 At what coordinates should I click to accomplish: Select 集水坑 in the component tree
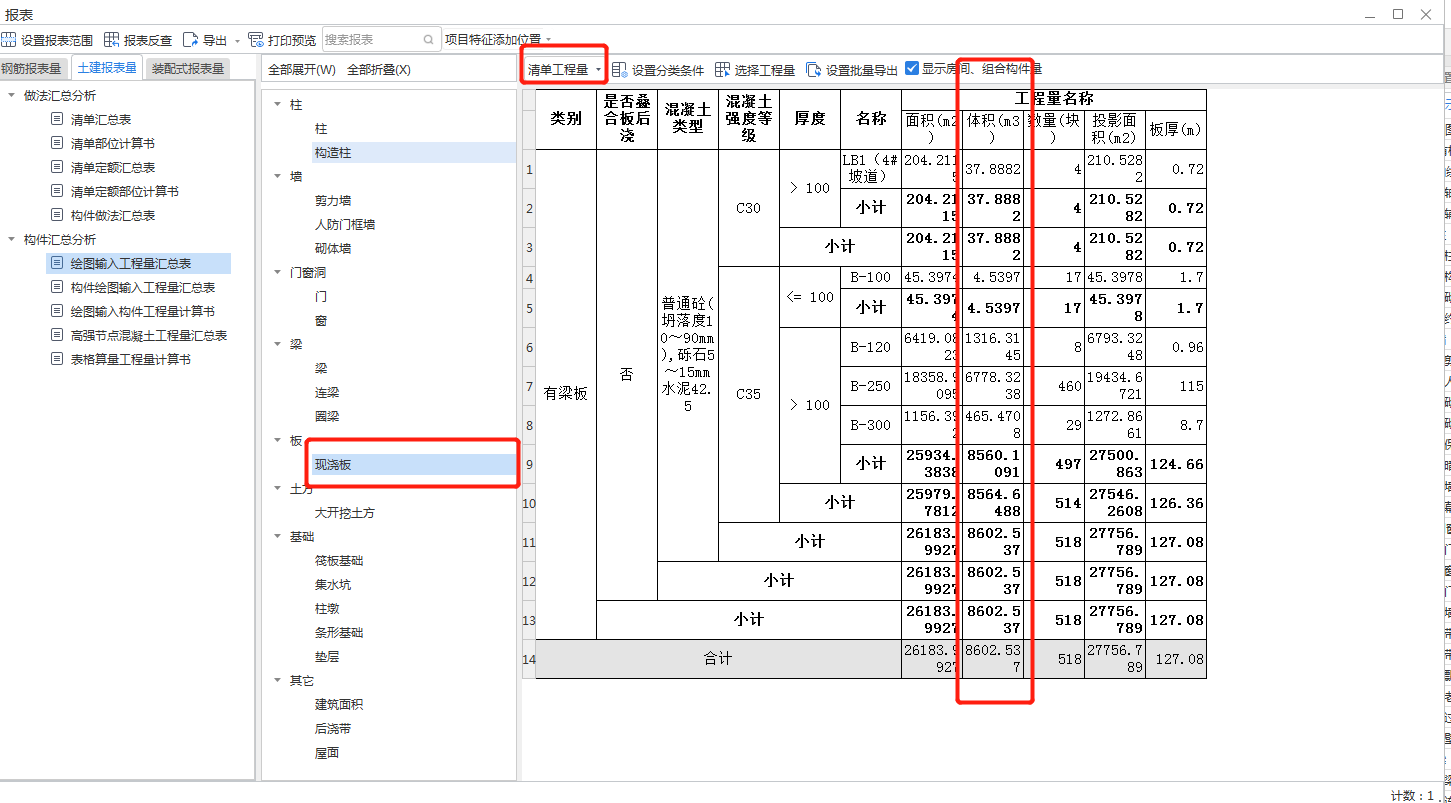333,585
